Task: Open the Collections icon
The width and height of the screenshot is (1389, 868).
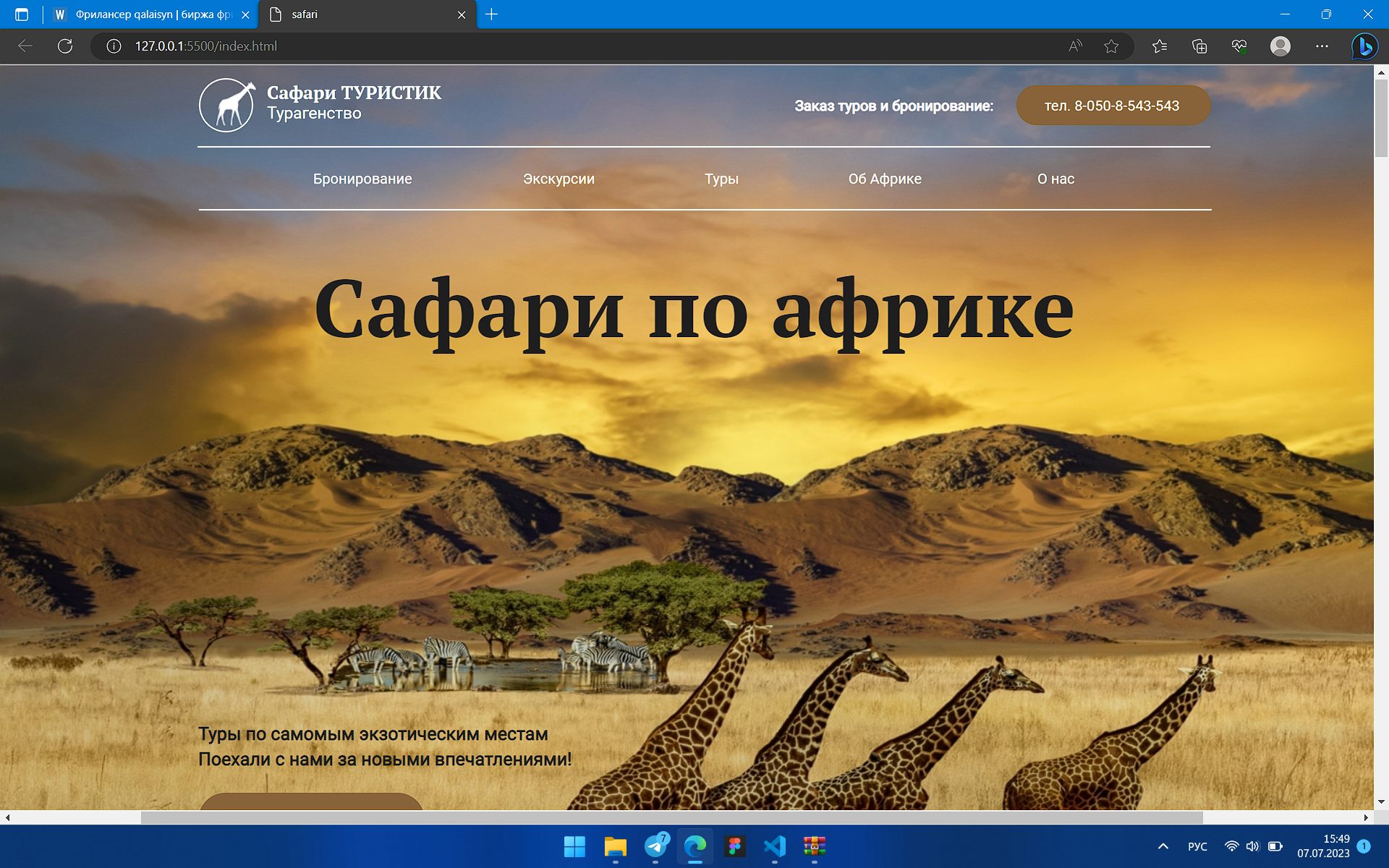Action: pyautogui.click(x=1199, y=46)
